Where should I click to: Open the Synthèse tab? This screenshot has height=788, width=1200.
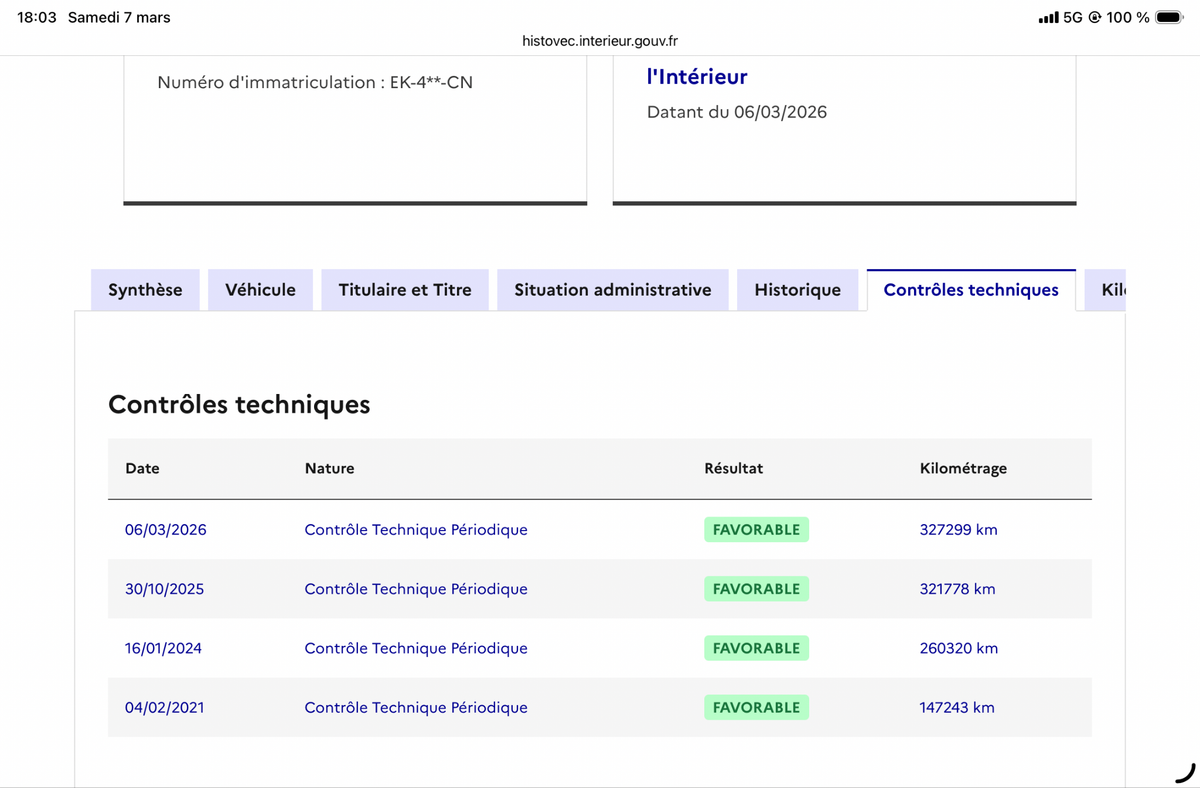tap(145, 290)
